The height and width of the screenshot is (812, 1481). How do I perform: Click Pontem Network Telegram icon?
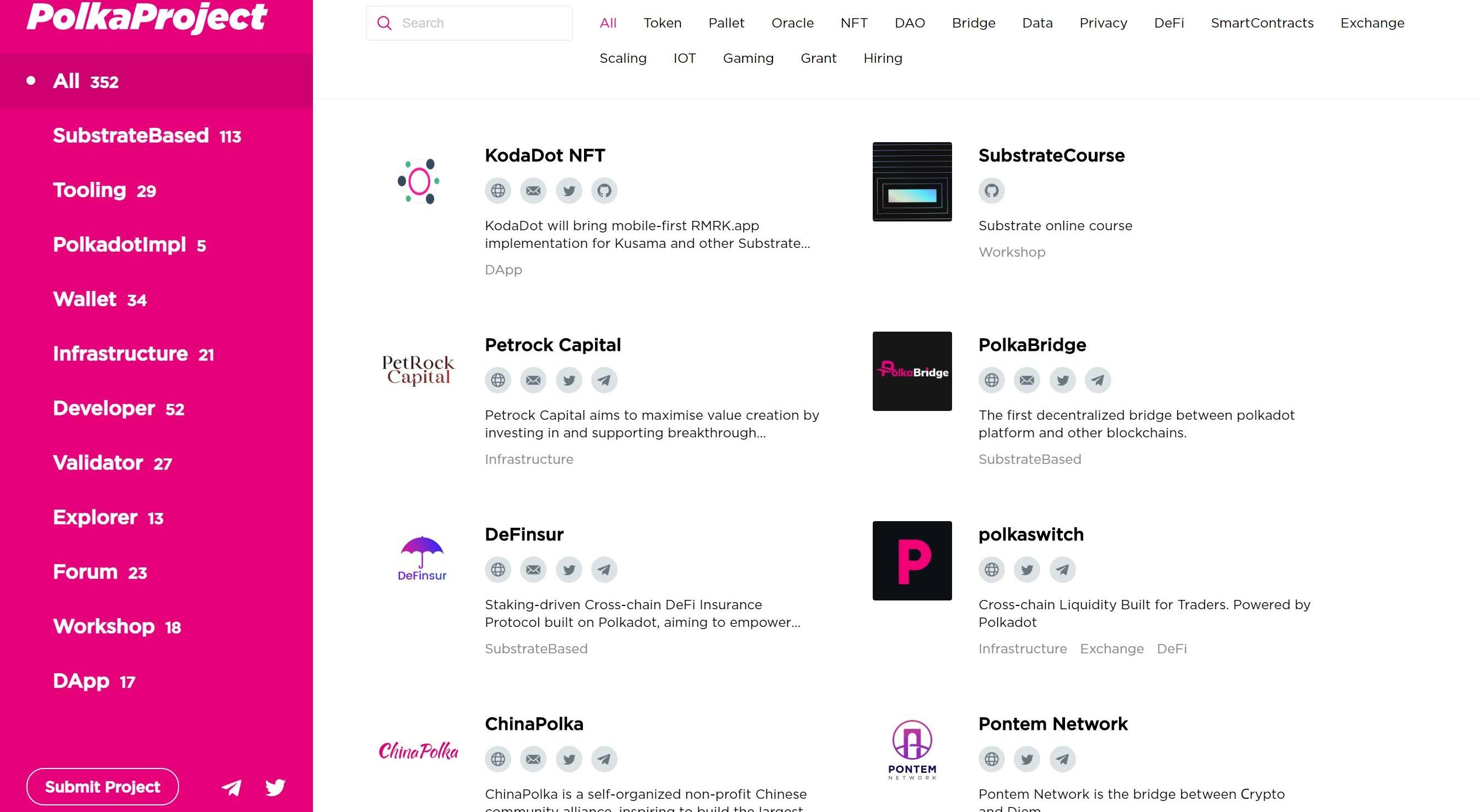[1062, 759]
